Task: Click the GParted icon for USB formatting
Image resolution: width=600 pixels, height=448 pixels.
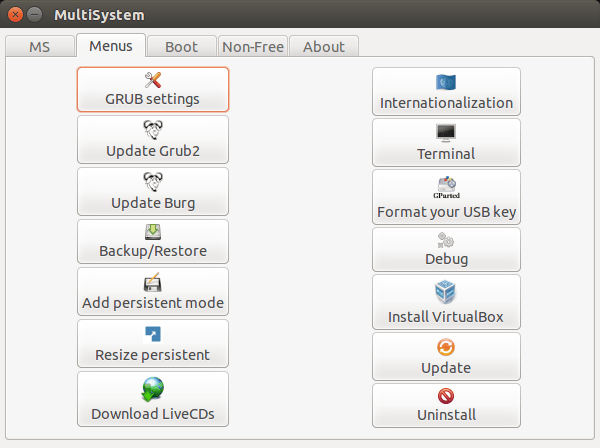Action: pyautogui.click(x=446, y=186)
